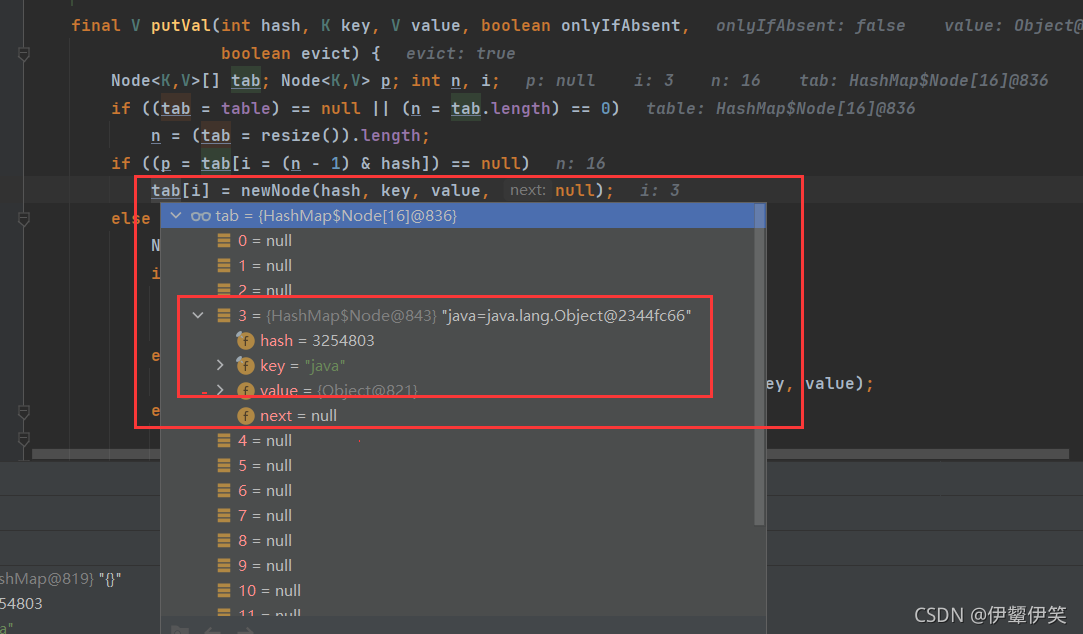Select the hash = 3254803 row

pos(458,340)
